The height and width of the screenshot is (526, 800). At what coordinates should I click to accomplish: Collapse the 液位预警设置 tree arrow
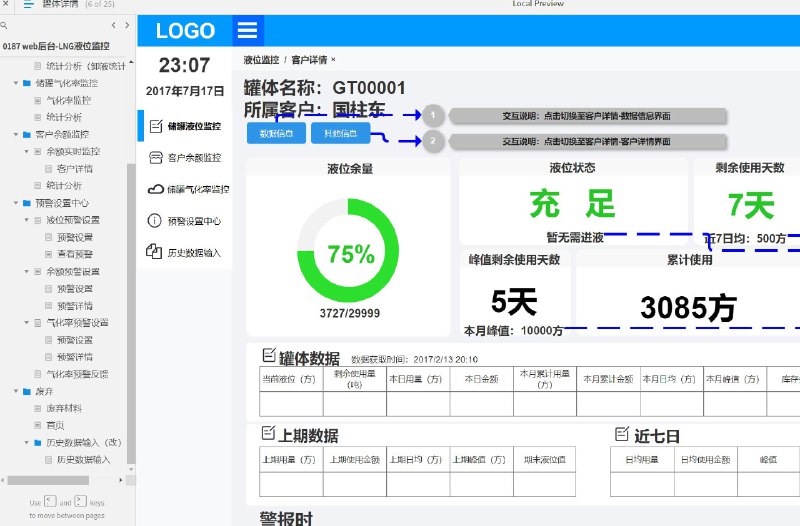pos(27,220)
